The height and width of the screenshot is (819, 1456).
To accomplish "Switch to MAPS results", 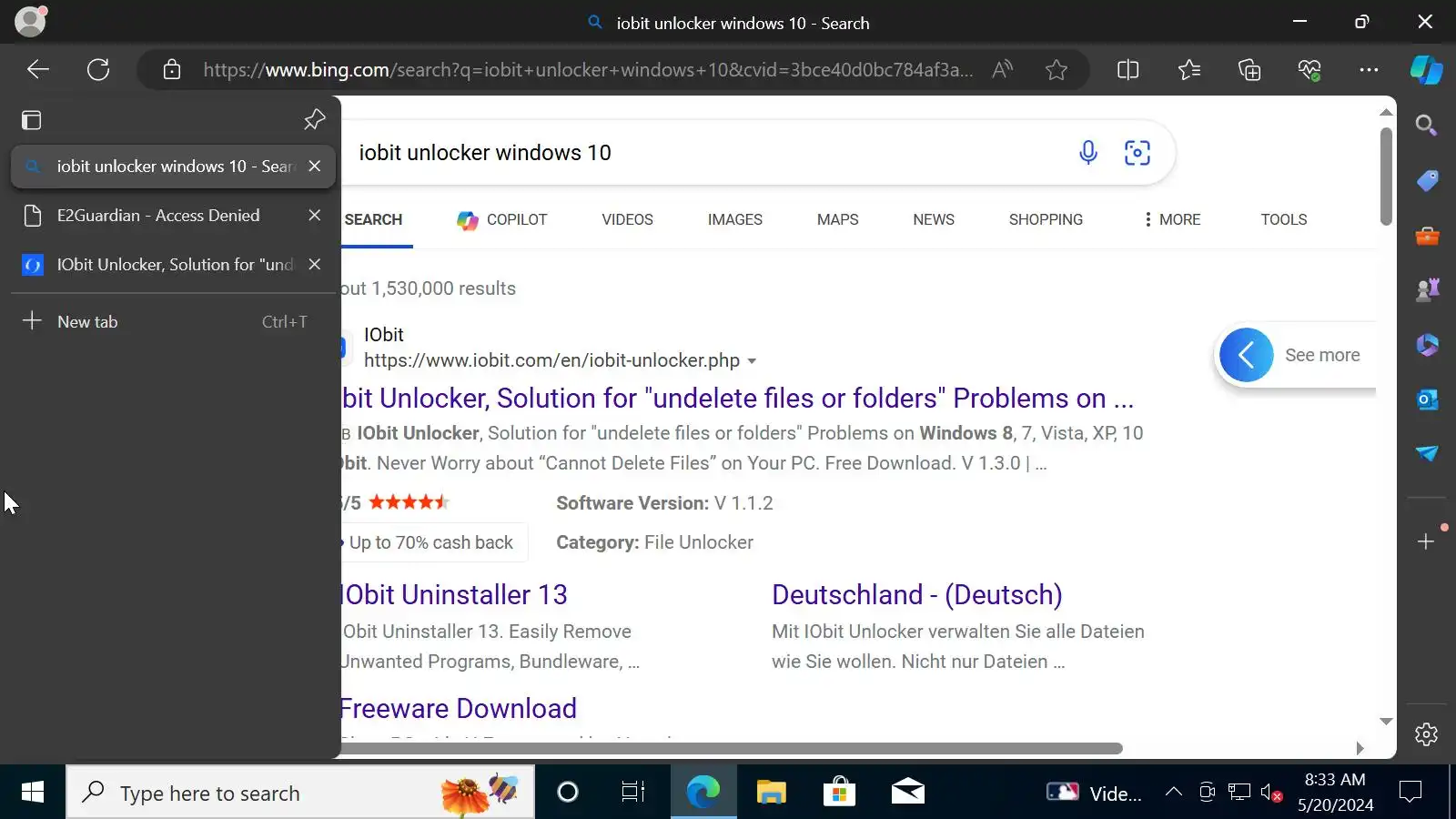I will pos(837,219).
